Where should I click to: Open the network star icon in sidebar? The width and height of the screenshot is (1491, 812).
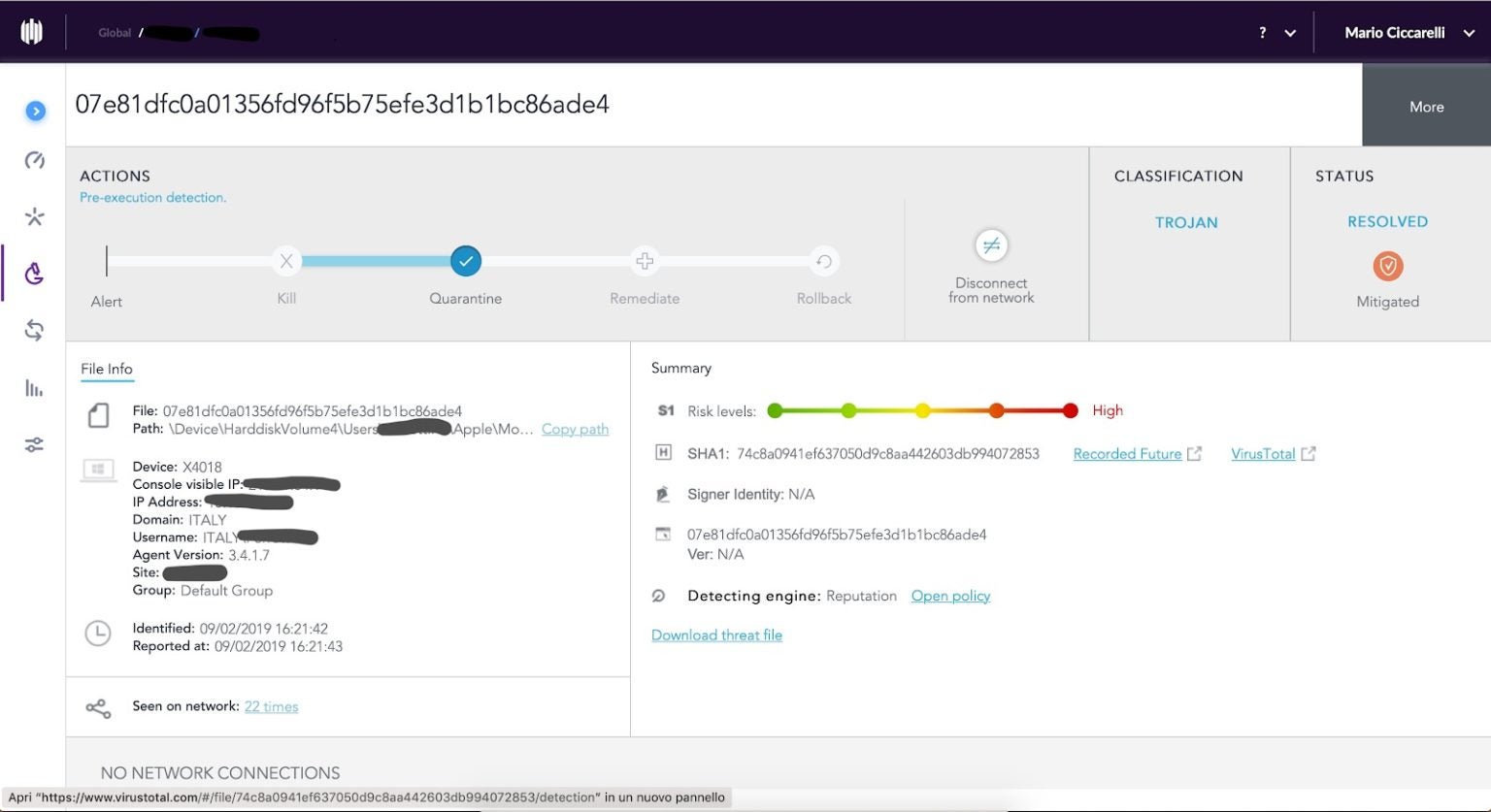point(35,216)
